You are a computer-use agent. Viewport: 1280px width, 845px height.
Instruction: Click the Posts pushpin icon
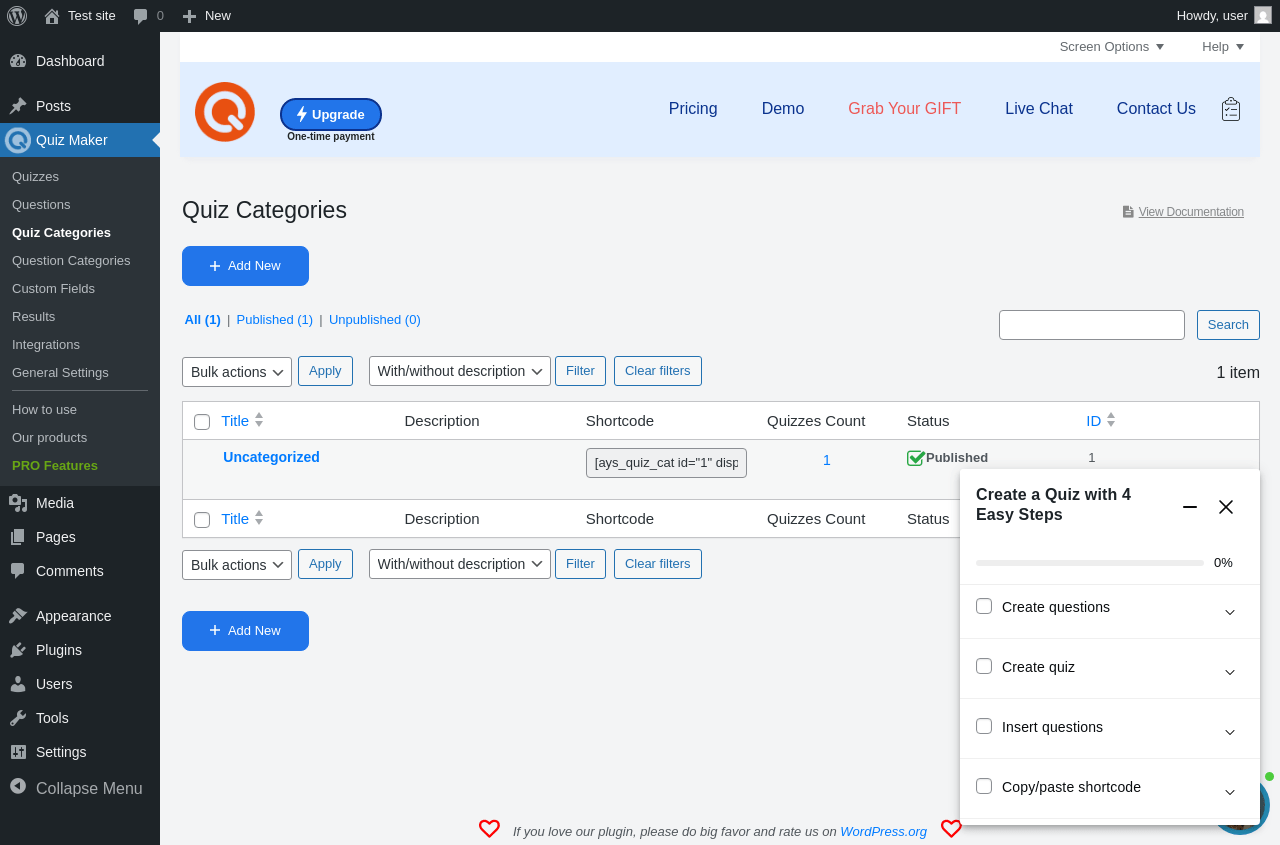[x=18, y=106]
